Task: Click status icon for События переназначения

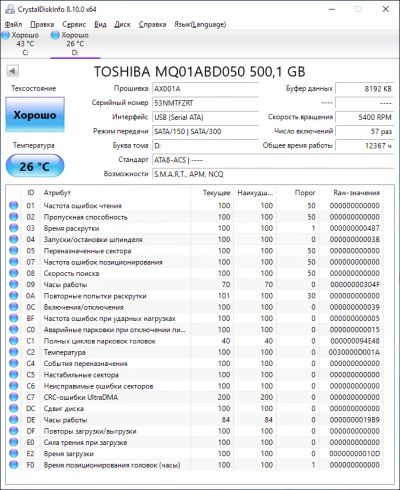Action: point(14,363)
